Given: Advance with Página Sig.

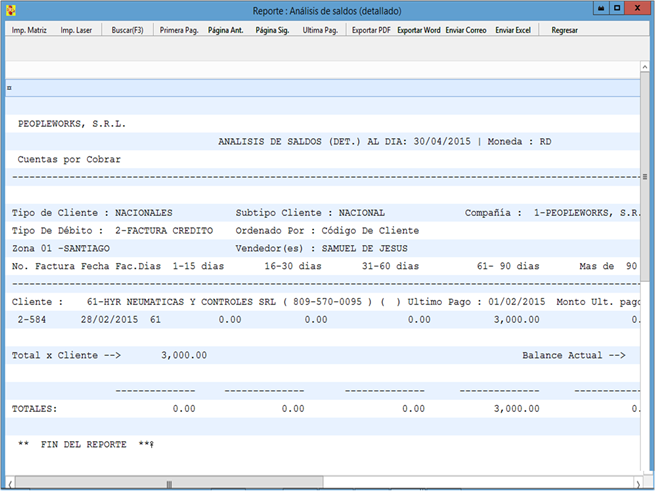Looking at the screenshot, I should [272, 31].
